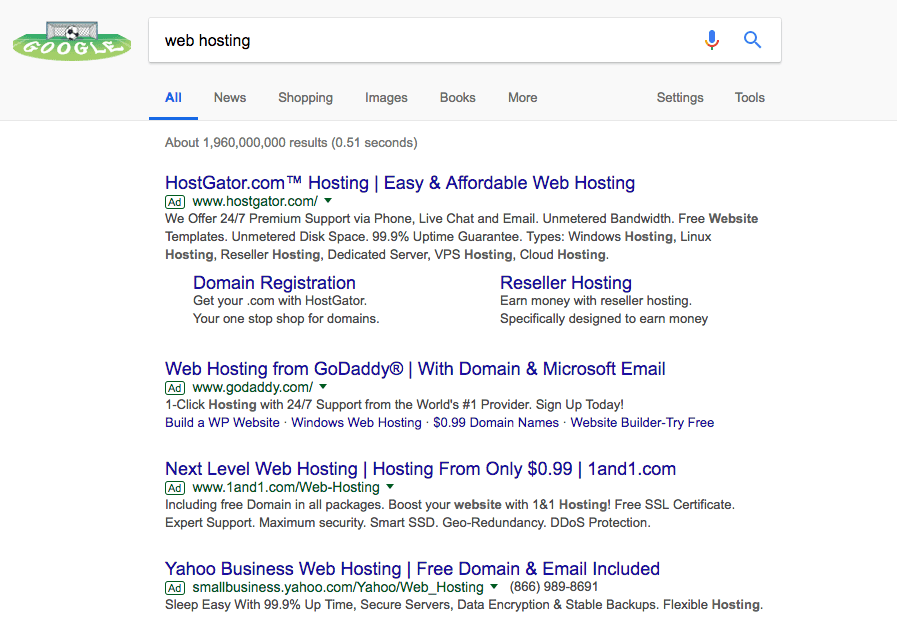Open the GoDaddy Web Hosting ad headline

point(415,369)
